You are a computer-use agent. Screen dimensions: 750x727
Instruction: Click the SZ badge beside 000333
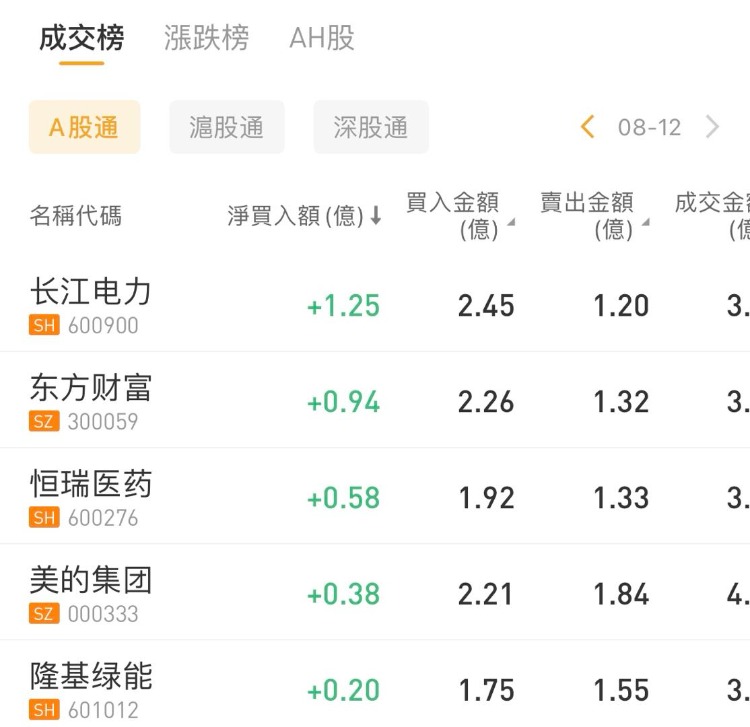click(x=44, y=614)
